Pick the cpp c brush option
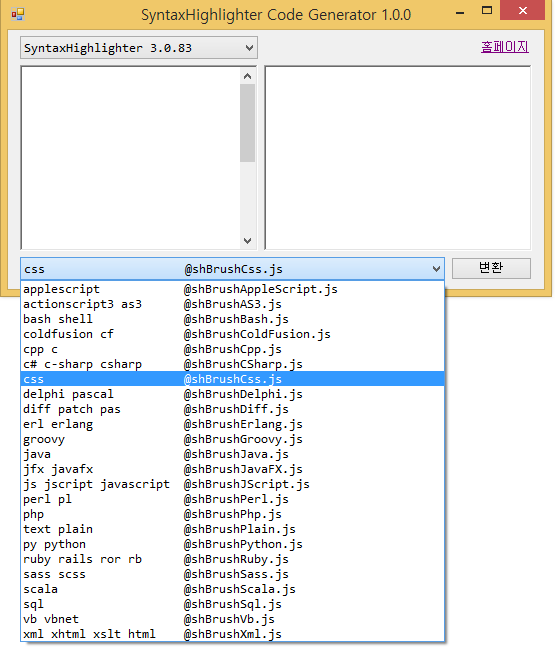Image resolution: width=555 pixels, height=649 pixels. 232,349
